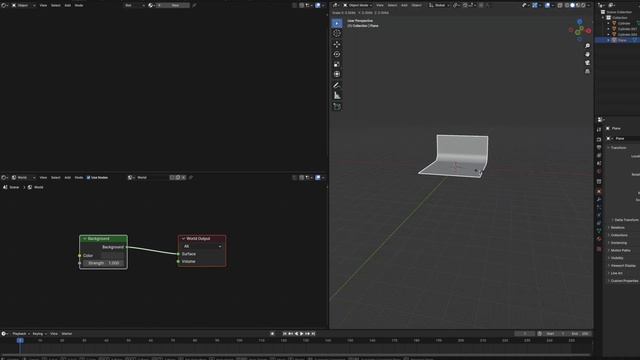The width and height of the screenshot is (640, 360).
Task: Select the Annotate pencil tool
Action: pos(337,85)
